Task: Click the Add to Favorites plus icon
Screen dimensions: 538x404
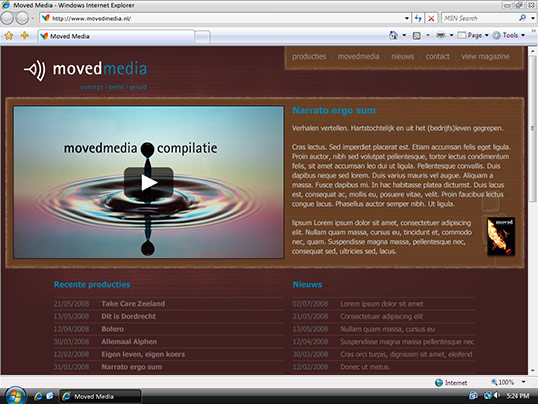Action: coord(24,35)
